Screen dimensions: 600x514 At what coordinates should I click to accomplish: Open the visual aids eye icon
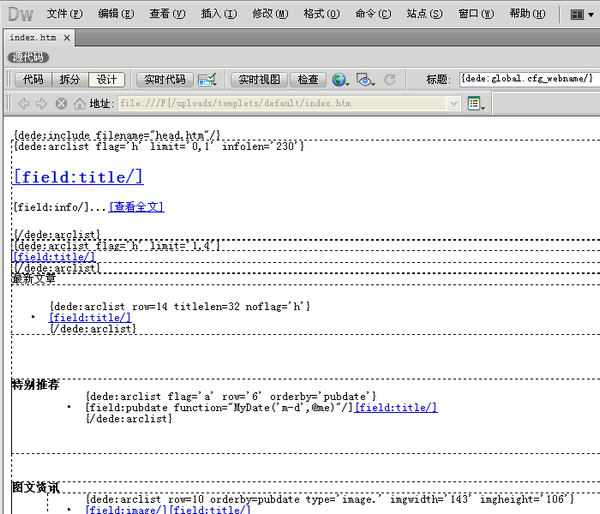tap(365, 79)
